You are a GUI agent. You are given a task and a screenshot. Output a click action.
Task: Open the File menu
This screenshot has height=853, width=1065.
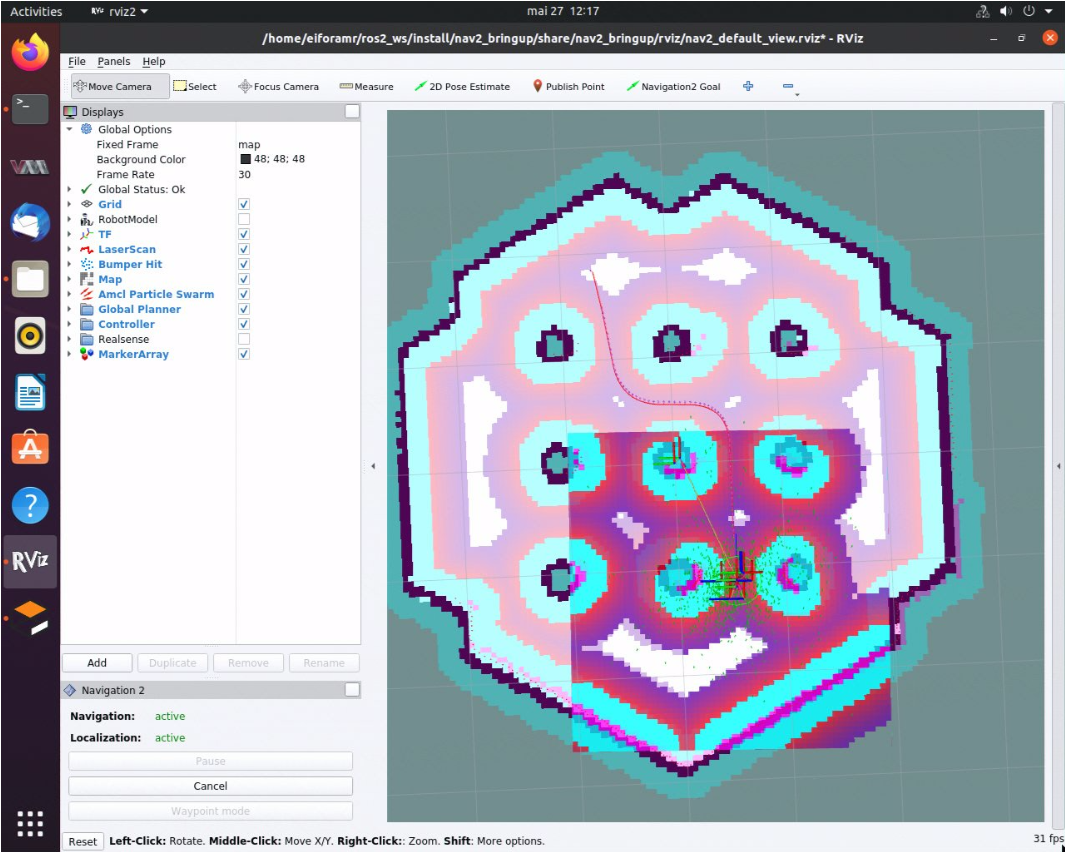(77, 62)
